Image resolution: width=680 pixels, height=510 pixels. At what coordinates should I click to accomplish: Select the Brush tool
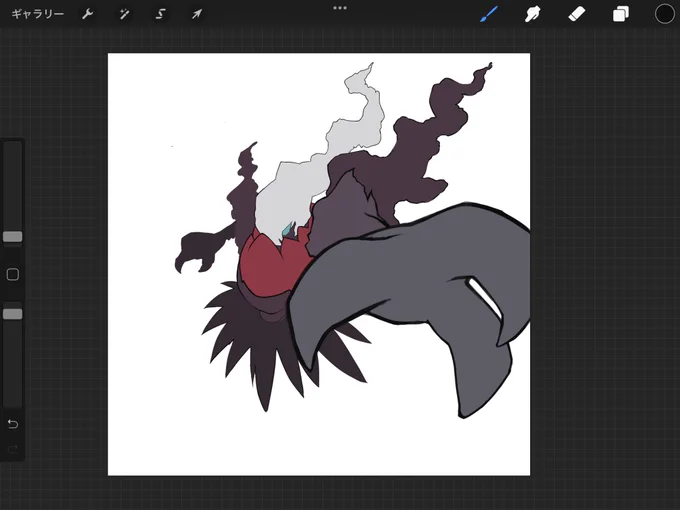point(489,14)
